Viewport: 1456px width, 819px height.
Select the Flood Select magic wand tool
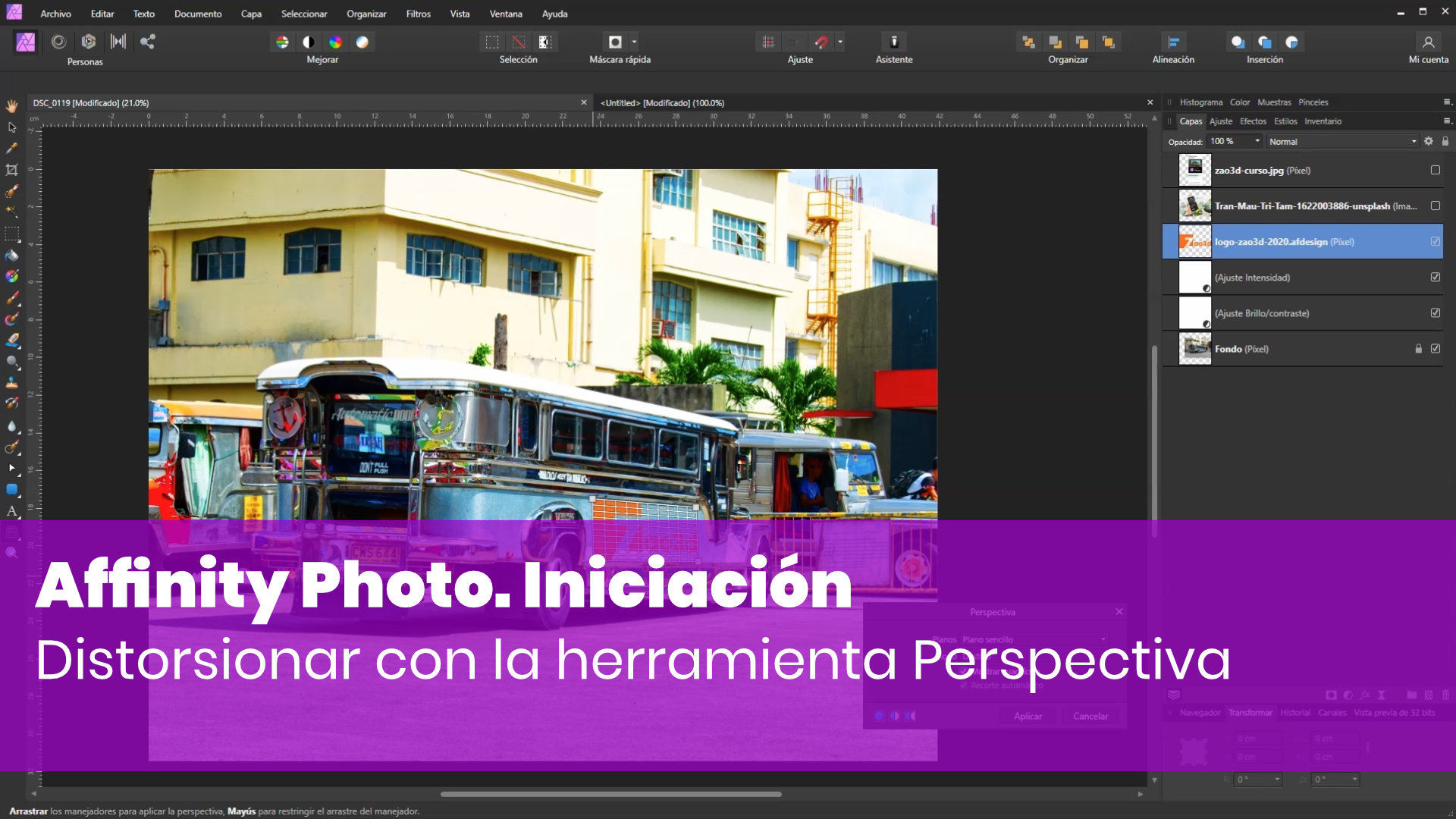point(11,212)
